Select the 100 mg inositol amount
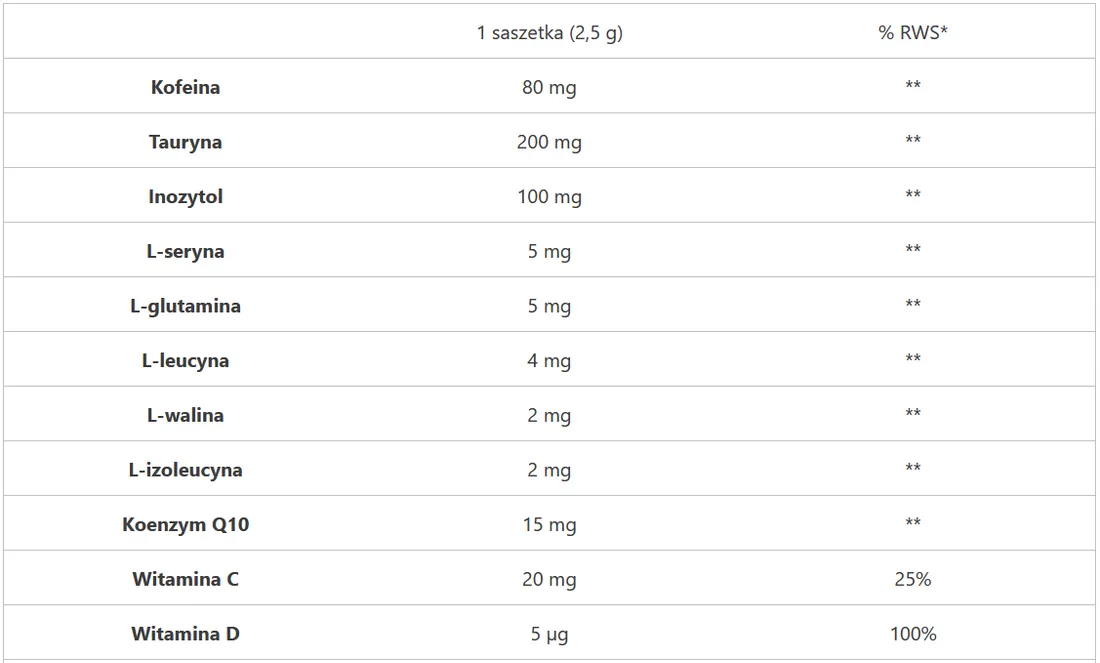Screen dimensions: 1100x663 (x=549, y=197)
